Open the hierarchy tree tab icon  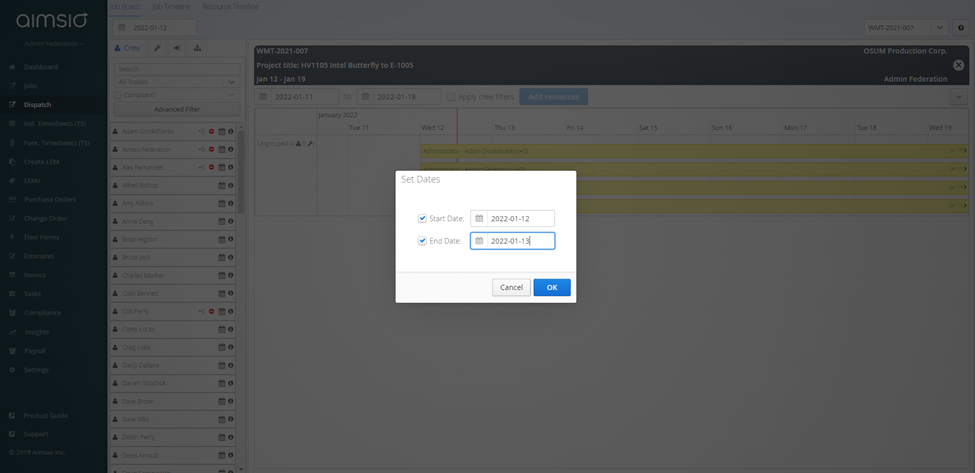coord(197,48)
